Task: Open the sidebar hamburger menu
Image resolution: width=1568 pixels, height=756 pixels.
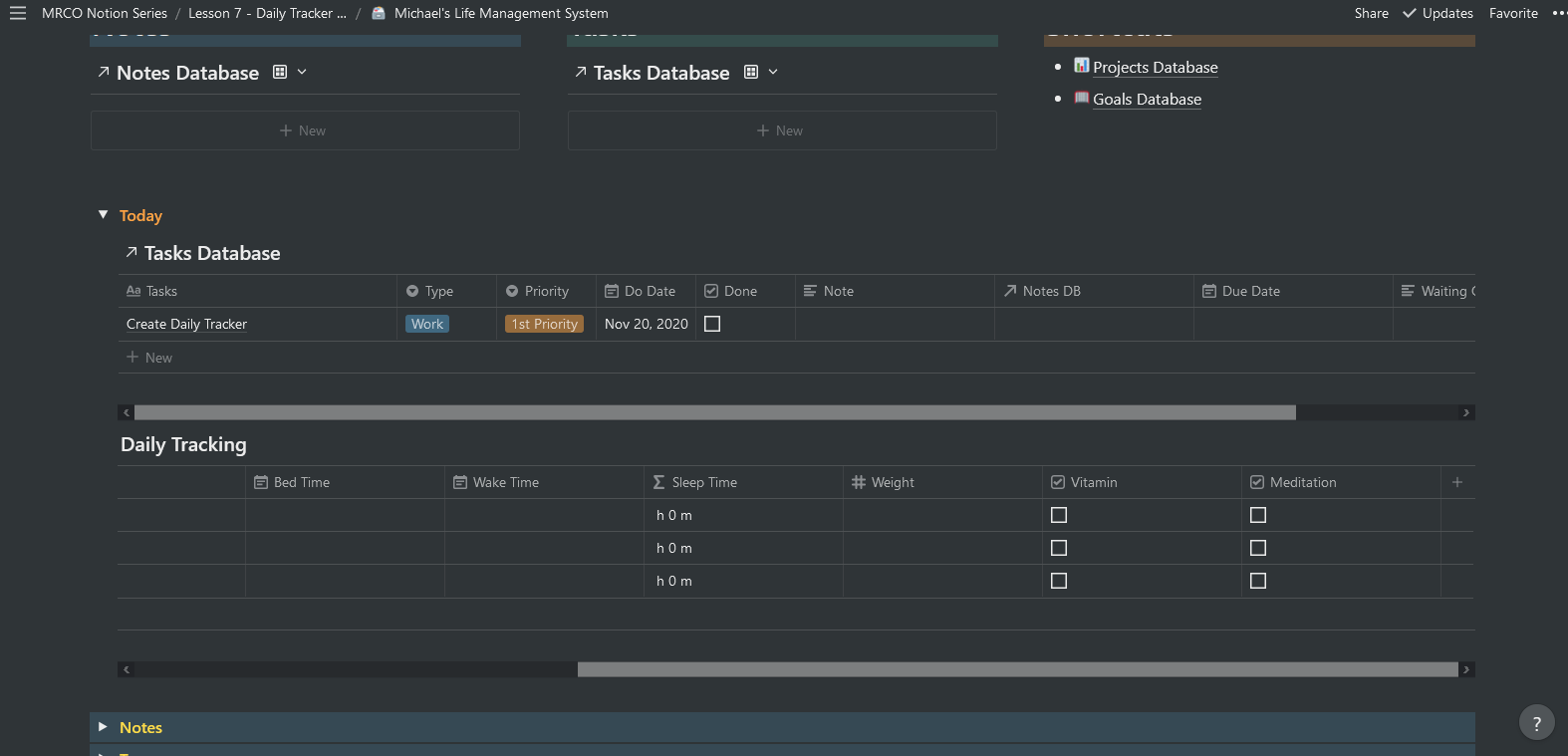Action: pos(18,13)
